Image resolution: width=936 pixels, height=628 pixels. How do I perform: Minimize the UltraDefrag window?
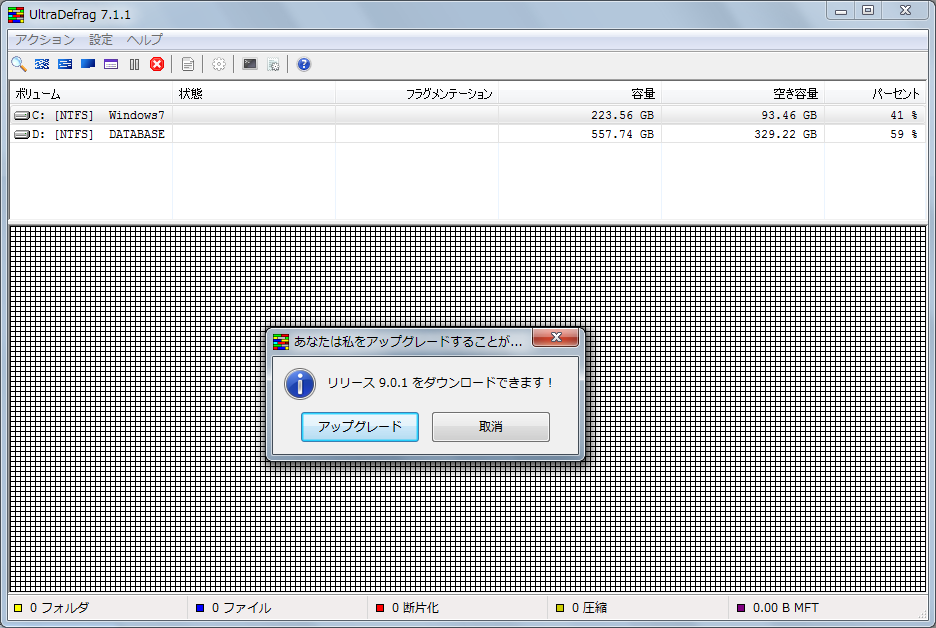click(x=840, y=11)
